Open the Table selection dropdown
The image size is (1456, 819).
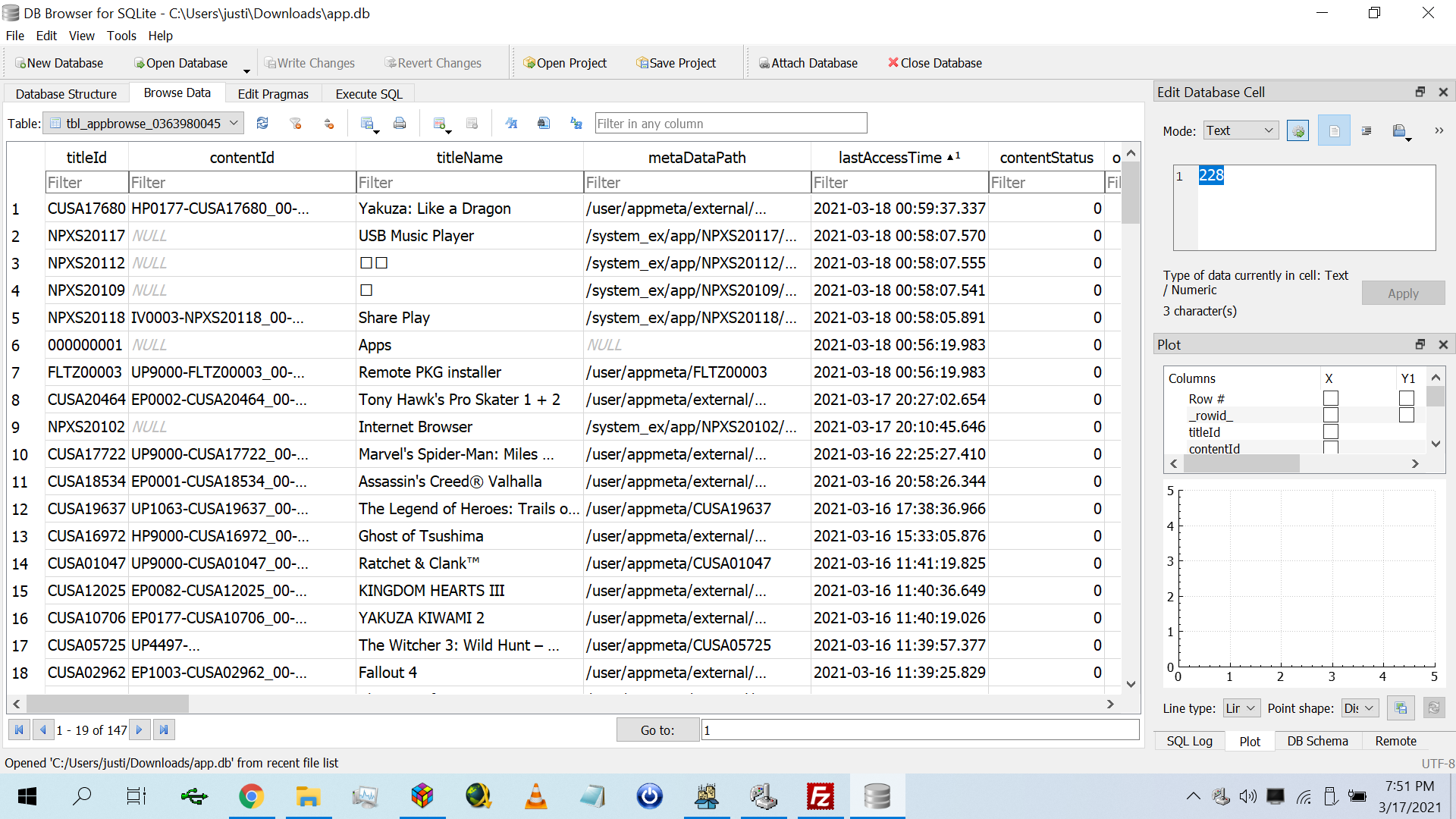pos(143,123)
